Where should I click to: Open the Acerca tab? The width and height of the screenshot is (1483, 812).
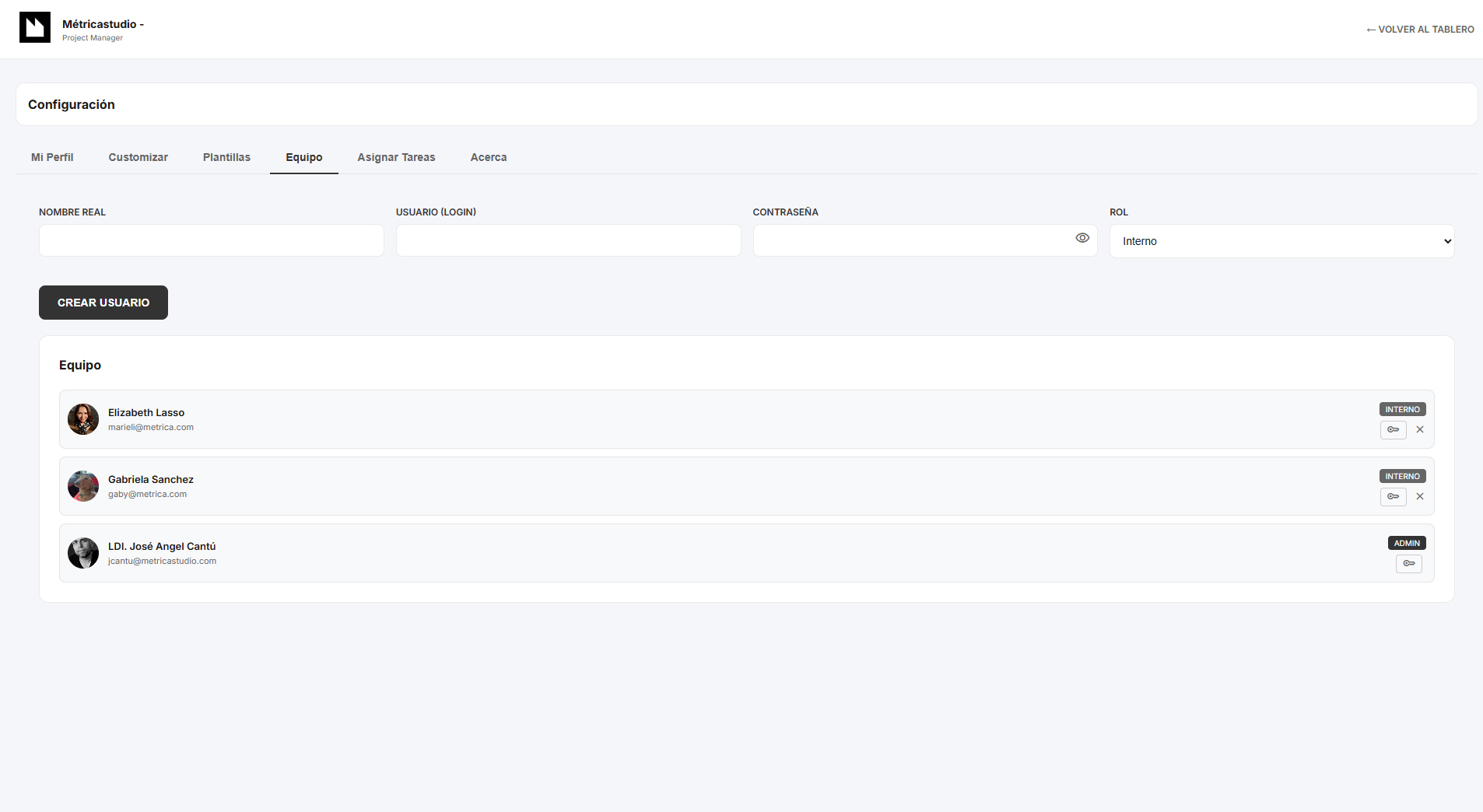pyautogui.click(x=489, y=157)
